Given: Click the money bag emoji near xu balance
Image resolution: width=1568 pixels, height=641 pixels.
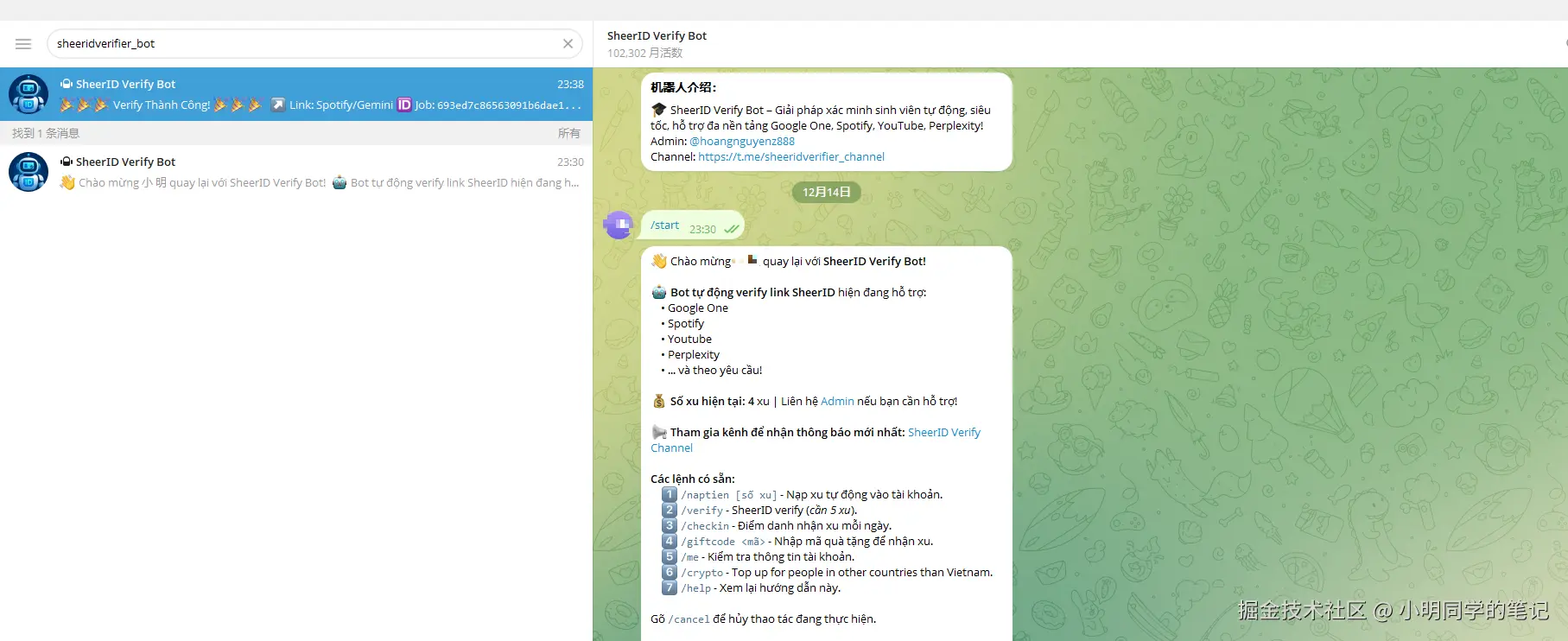Looking at the screenshot, I should pyautogui.click(x=659, y=401).
